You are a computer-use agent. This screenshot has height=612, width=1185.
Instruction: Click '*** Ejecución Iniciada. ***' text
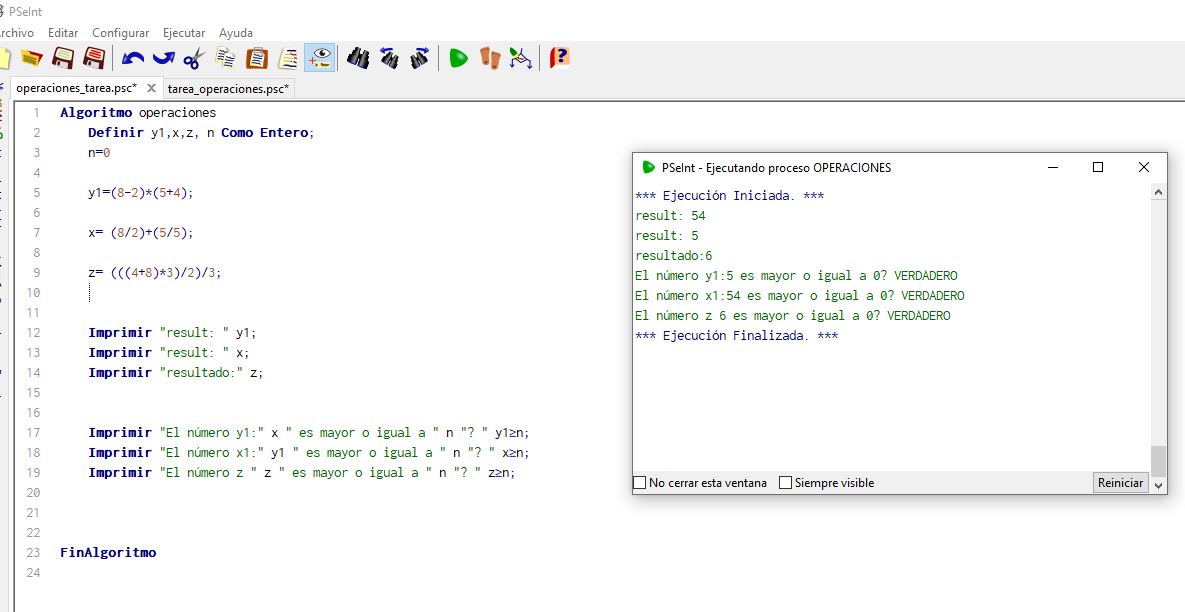[729, 196]
